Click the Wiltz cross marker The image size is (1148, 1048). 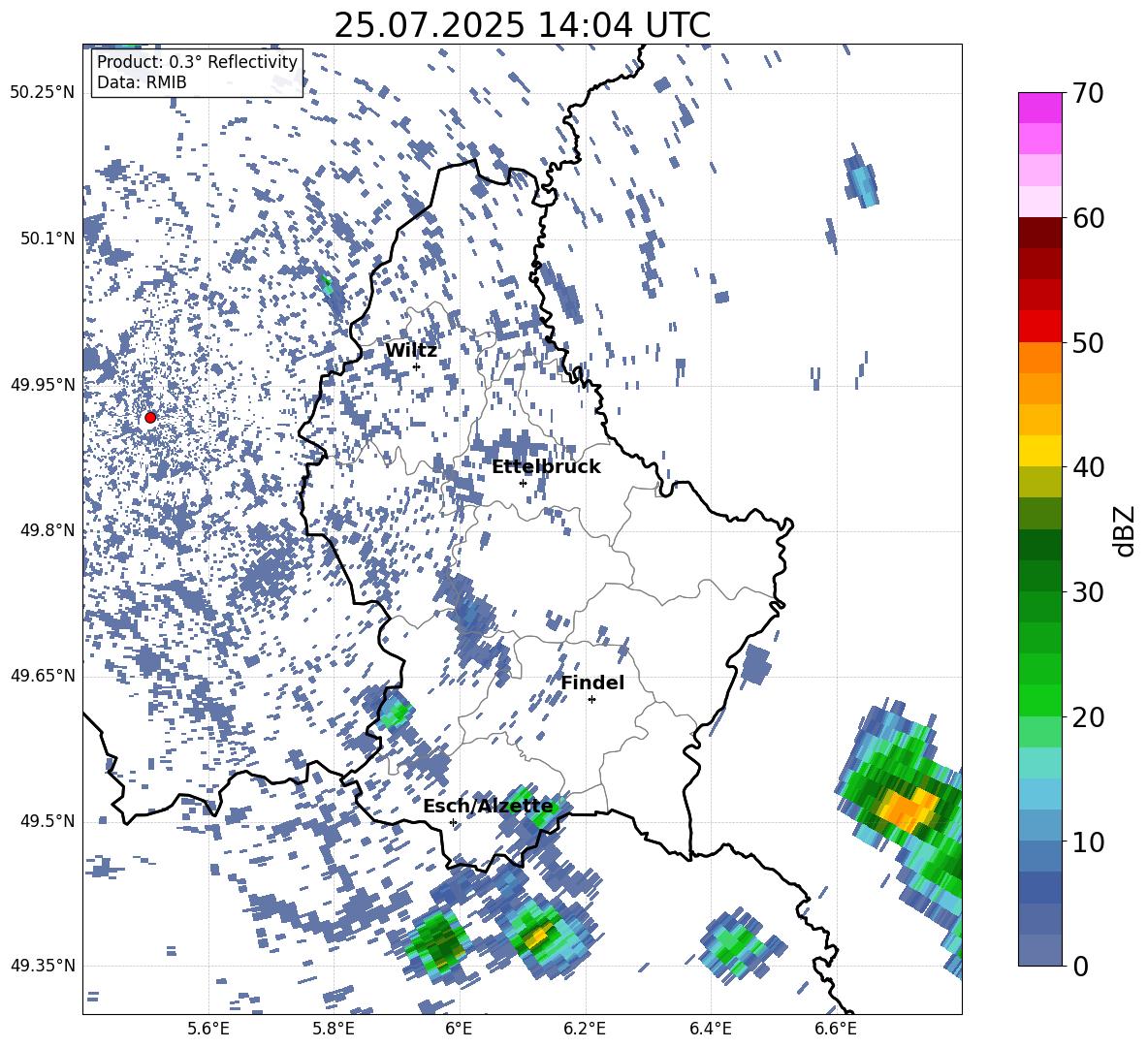point(417,367)
